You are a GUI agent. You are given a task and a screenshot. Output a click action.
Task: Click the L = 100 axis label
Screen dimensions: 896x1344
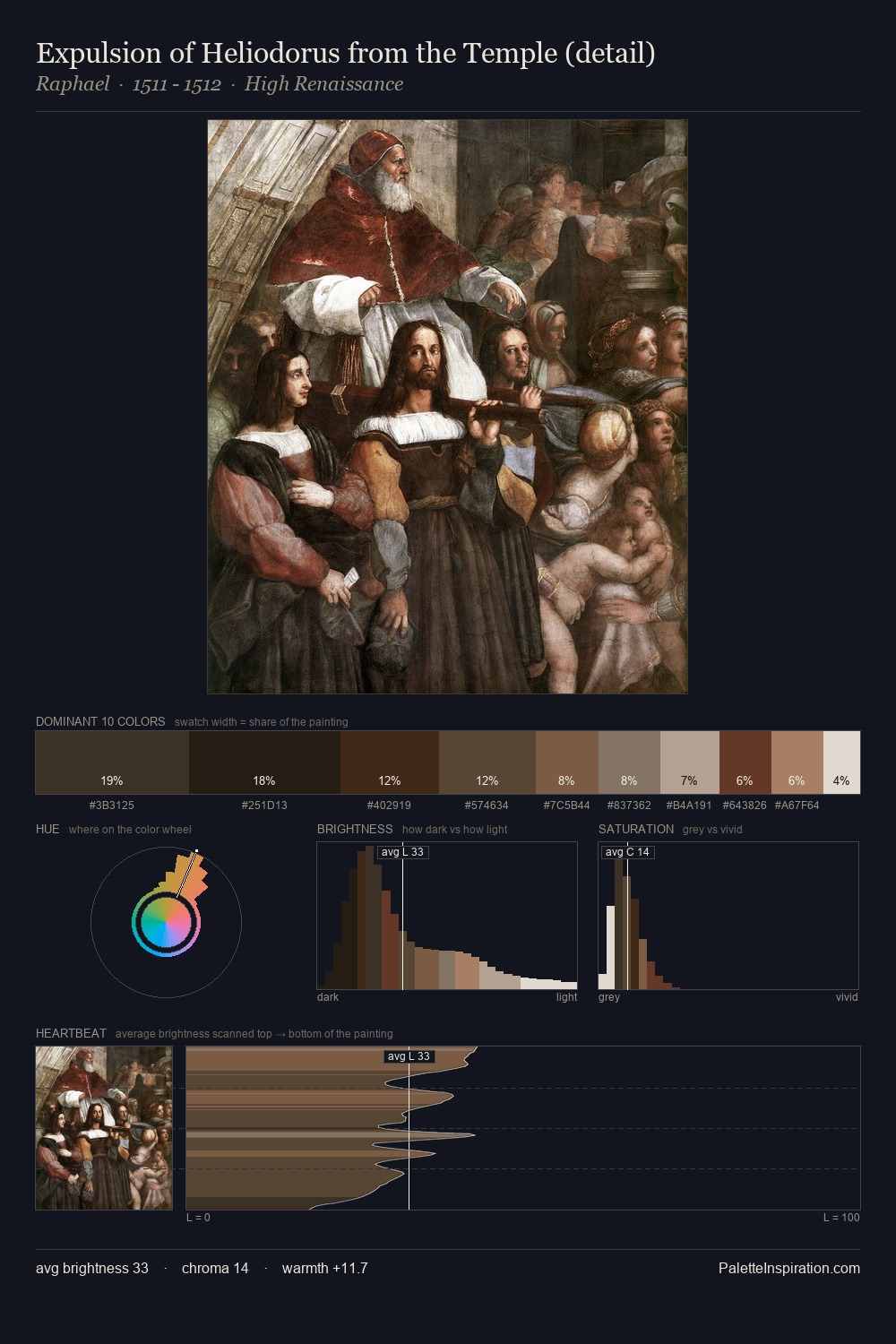tap(841, 1218)
